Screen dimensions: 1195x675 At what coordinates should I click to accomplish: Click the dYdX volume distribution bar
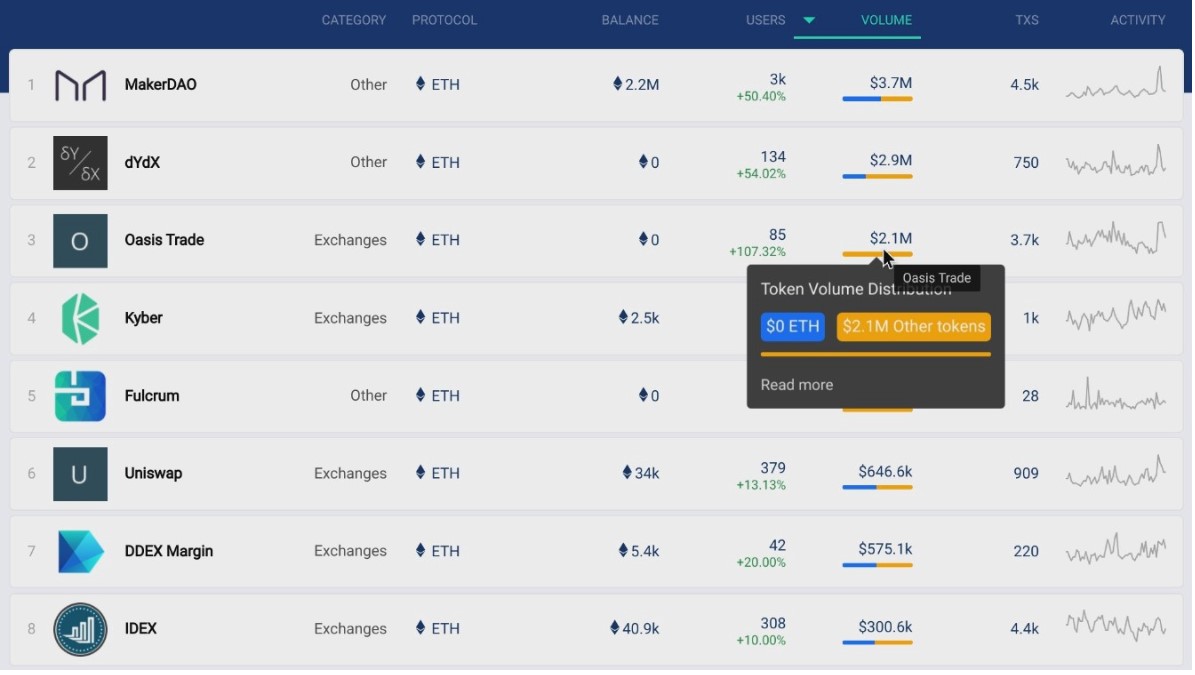(877, 177)
